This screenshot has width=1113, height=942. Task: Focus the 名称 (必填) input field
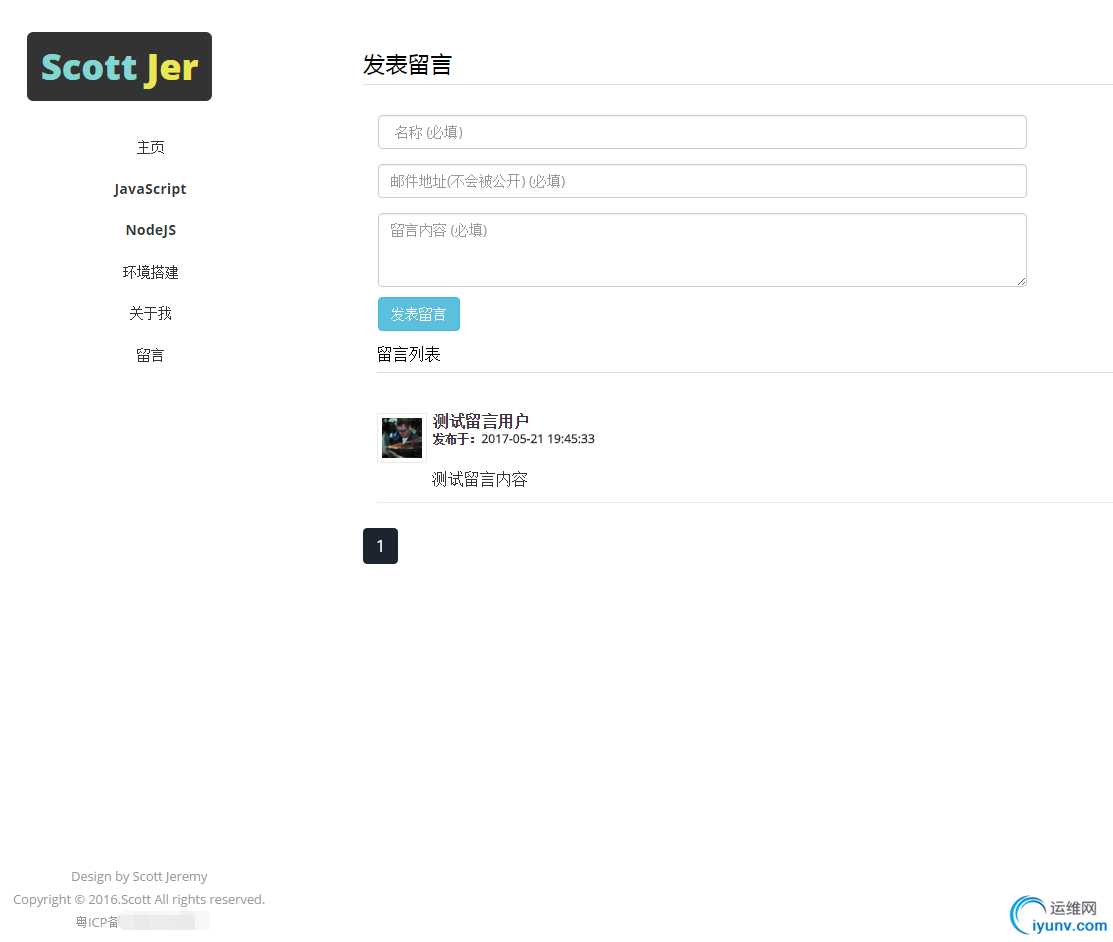click(x=702, y=132)
